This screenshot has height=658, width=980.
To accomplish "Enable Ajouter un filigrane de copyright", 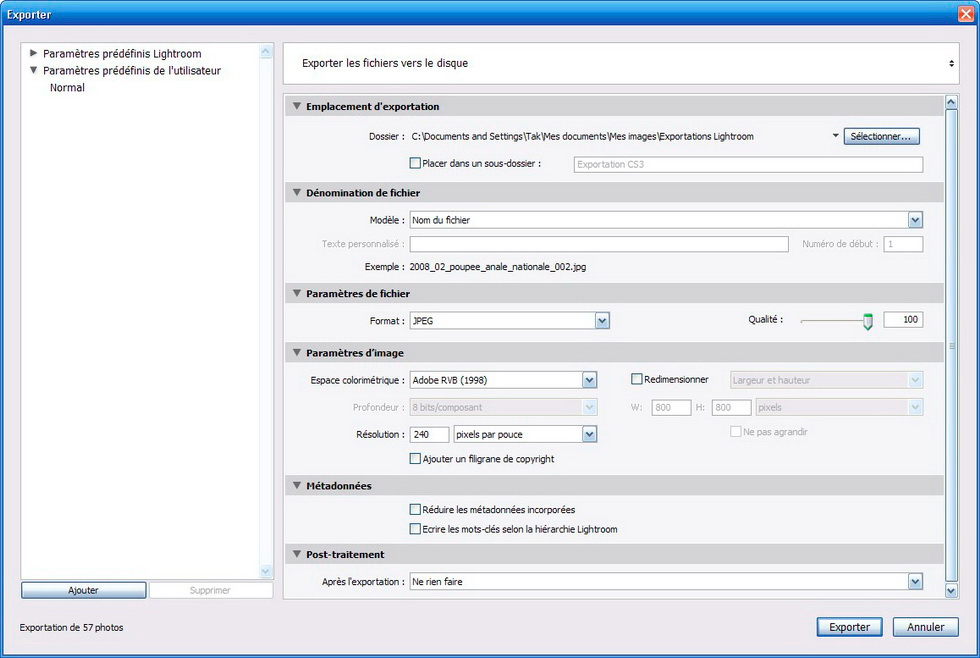I will [x=416, y=459].
